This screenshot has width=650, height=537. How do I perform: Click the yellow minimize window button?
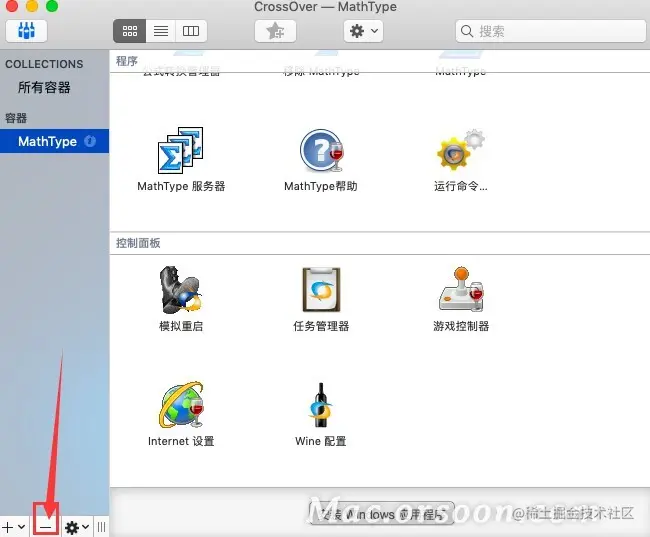click(x=32, y=6)
